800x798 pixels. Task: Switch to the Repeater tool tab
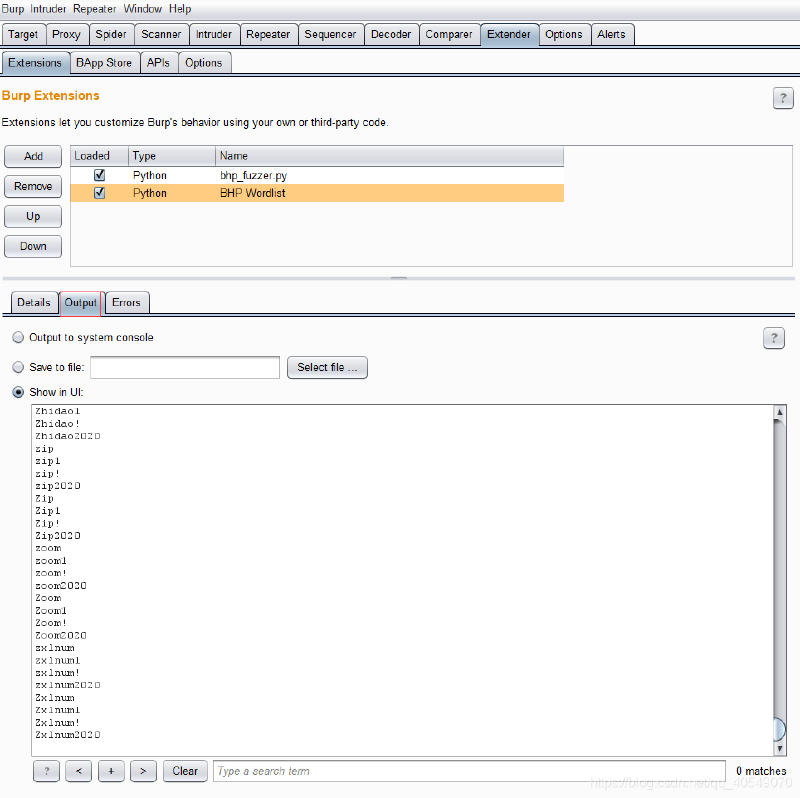pos(268,35)
